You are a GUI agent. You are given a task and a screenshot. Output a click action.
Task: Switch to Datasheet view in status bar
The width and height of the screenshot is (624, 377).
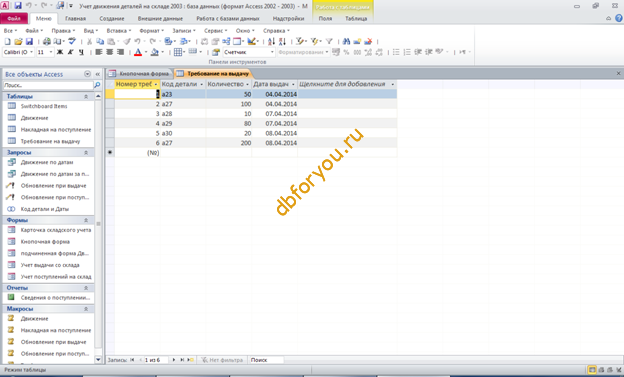(x=592, y=370)
